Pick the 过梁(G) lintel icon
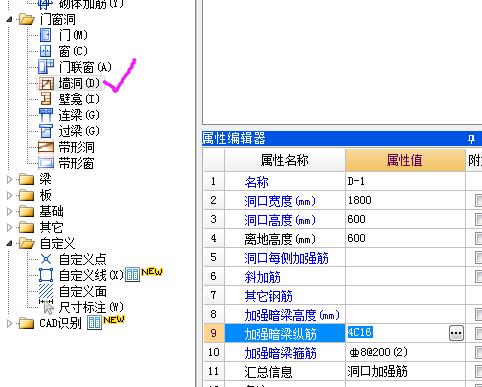The height and width of the screenshot is (387, 482). 46,131
